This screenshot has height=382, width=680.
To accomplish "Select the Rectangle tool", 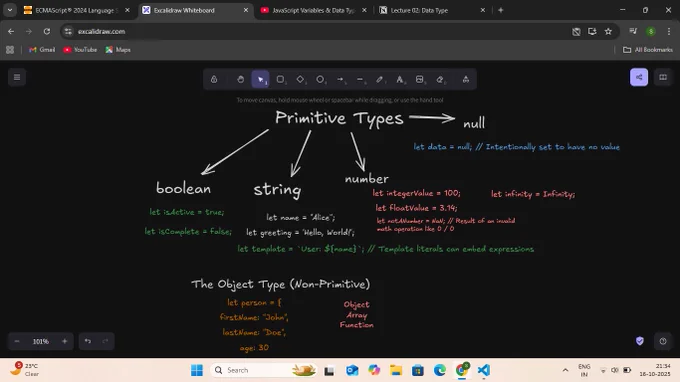I will [280, 79].
